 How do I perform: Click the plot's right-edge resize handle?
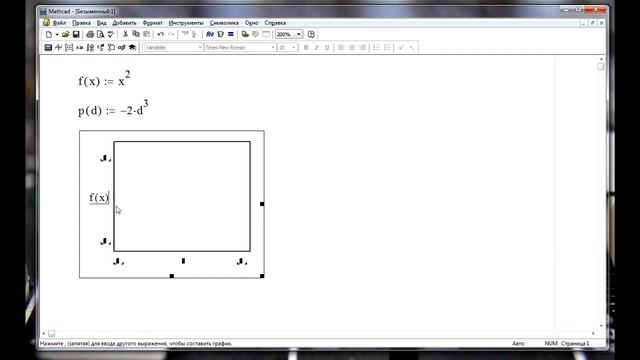click(x=262, y=204)
